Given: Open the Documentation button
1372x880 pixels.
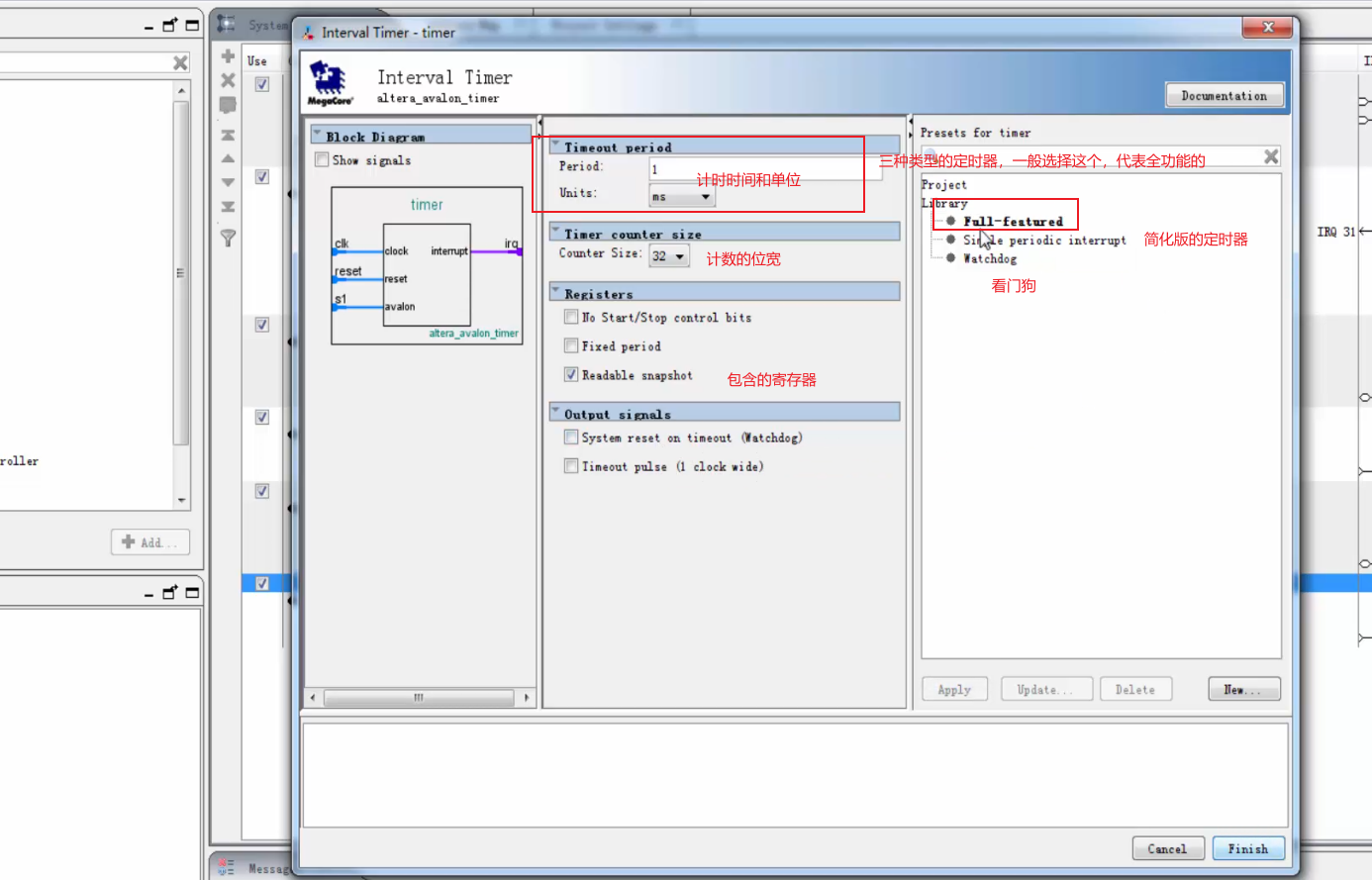Looking at the screenshot, I should (1225, 95).
